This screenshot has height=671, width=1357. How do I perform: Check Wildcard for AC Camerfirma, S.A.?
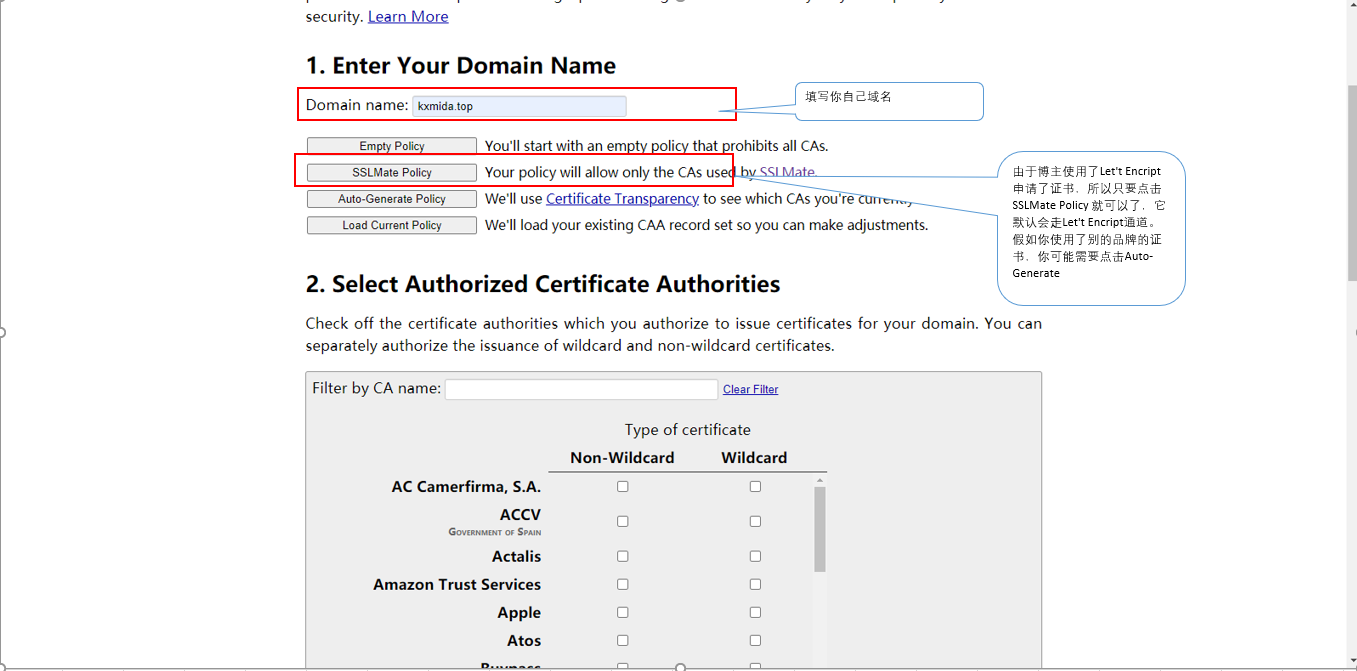(755, 486)
